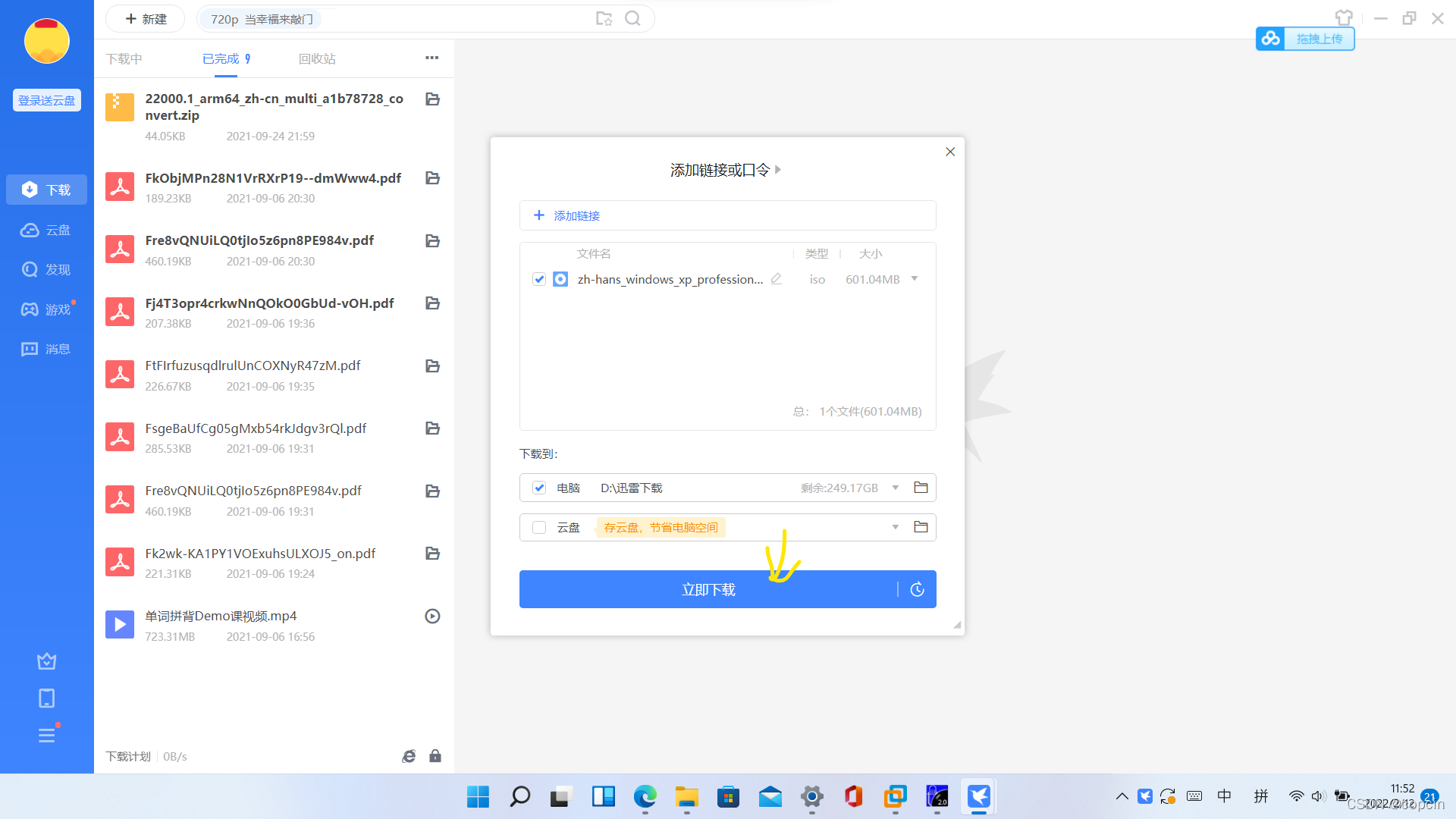The image size is (1456, 819).
Task: Play the 单词拼背Demo课视频.mp4 video
Action: 432,617
